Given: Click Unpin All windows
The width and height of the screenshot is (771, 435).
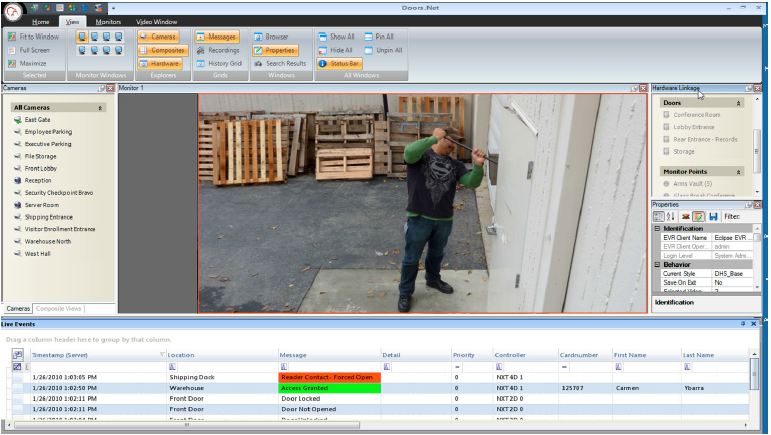Looking at the screenshot, I should tap(384, 50).
